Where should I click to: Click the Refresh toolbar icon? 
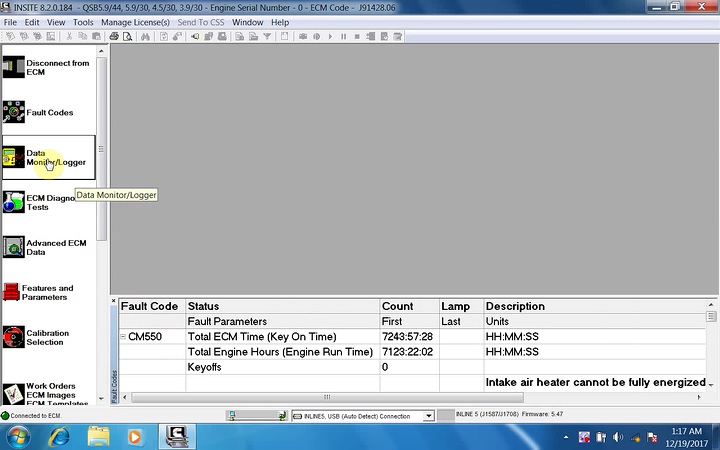point(164,36)
